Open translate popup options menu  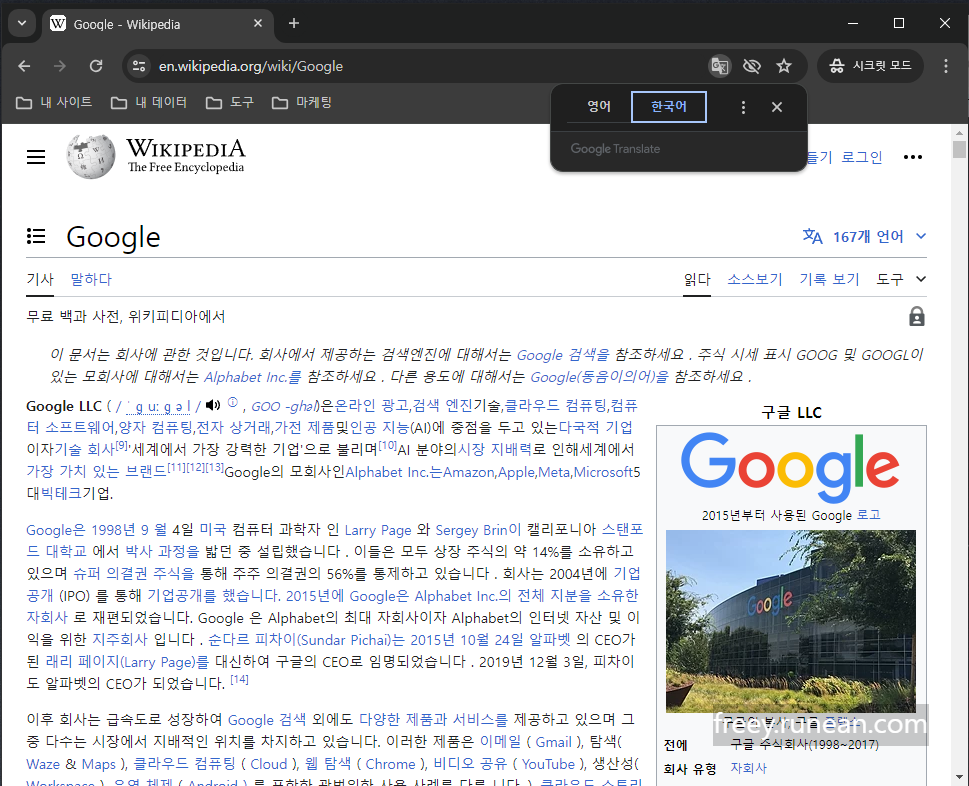coord(743,106)
